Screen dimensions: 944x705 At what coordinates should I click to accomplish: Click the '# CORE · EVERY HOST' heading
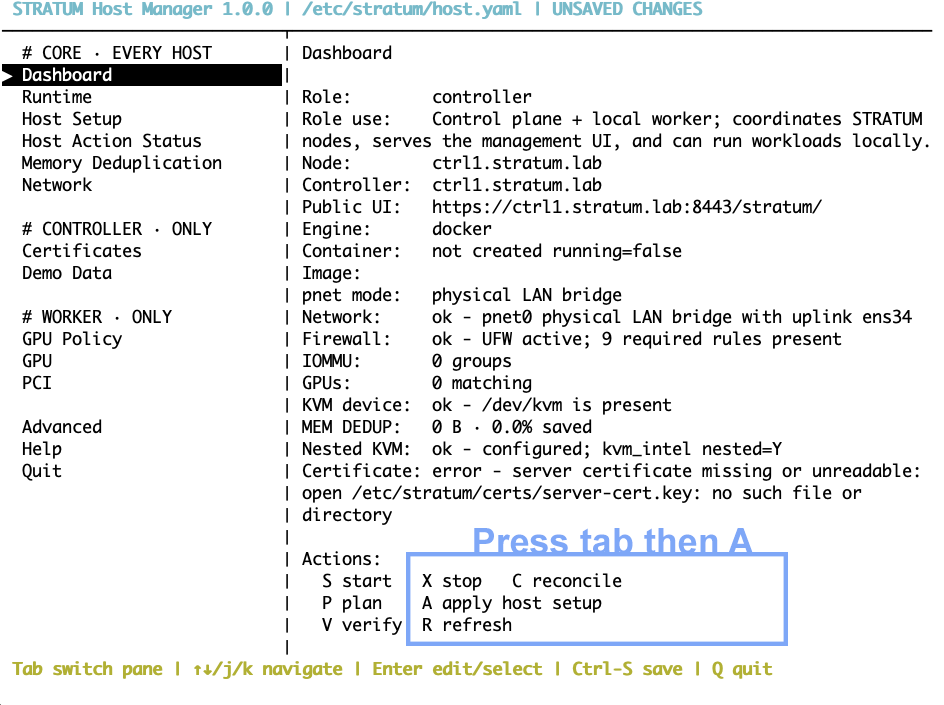click(117, 53)
